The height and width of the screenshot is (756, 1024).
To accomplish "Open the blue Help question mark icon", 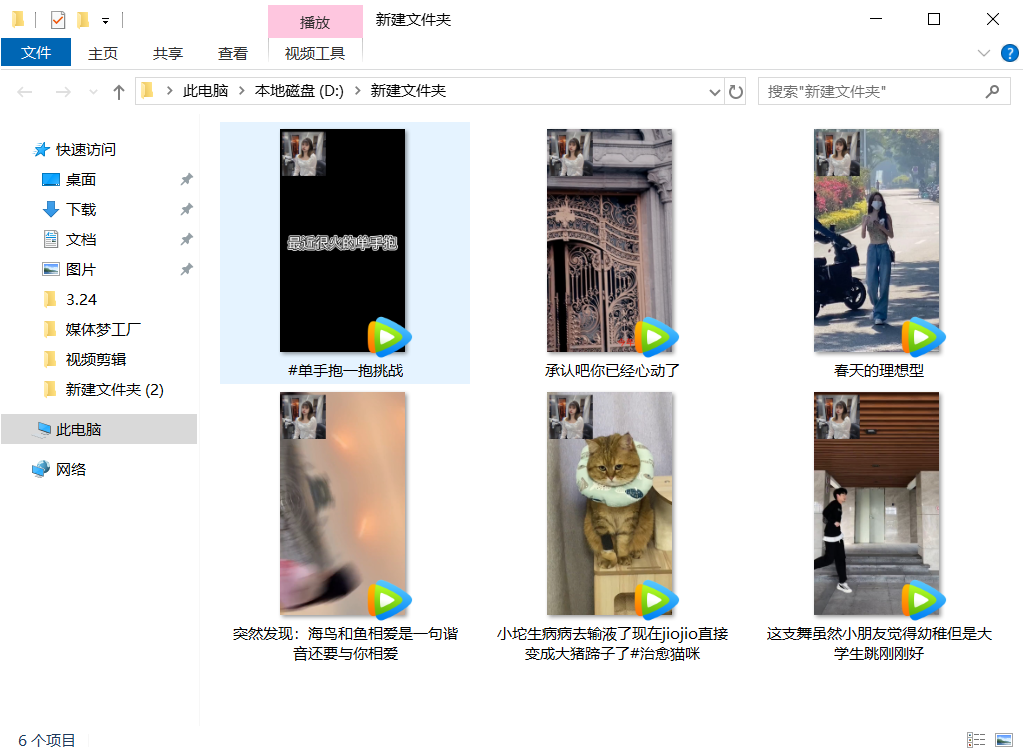I will coord(1010,53).
